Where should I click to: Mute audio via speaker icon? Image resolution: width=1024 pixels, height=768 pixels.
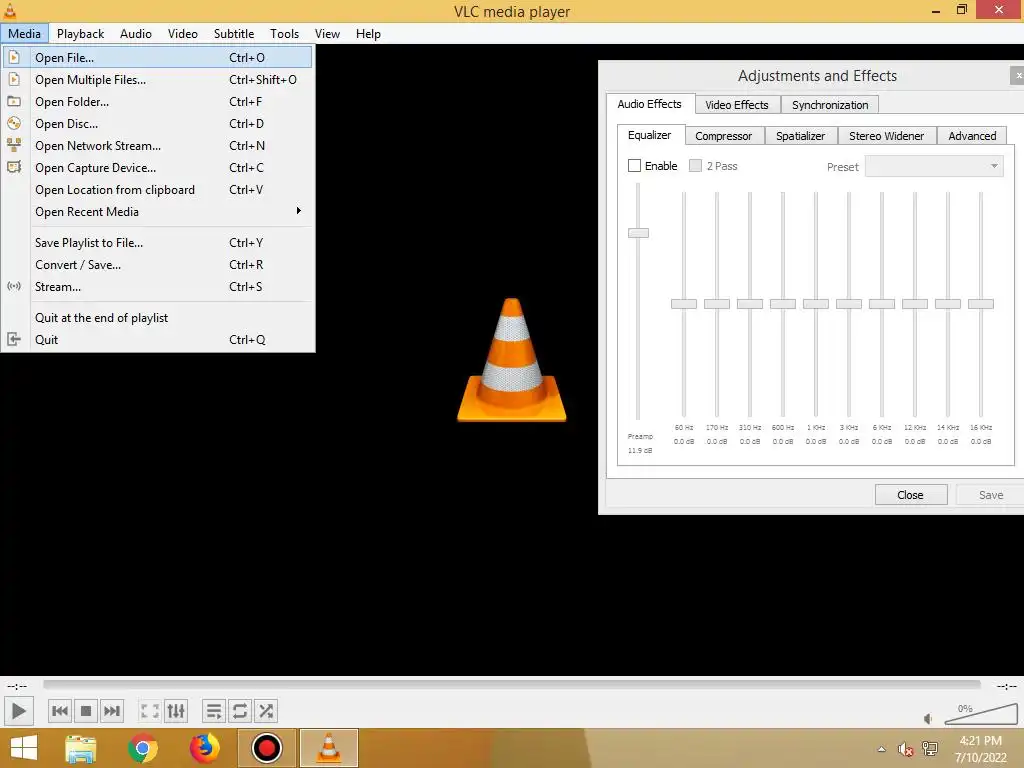928,719
